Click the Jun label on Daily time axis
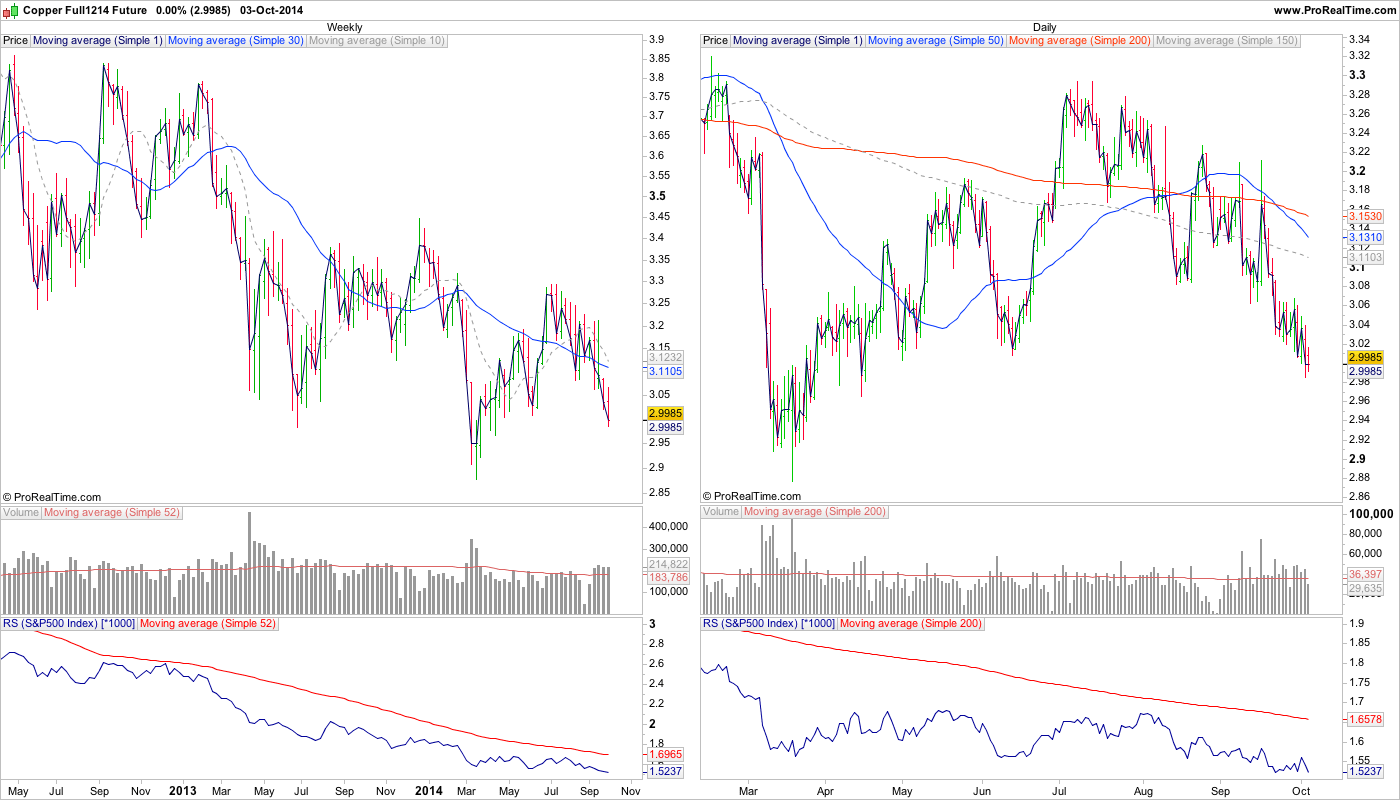1400x800 pixels. (x=980, y=790)
